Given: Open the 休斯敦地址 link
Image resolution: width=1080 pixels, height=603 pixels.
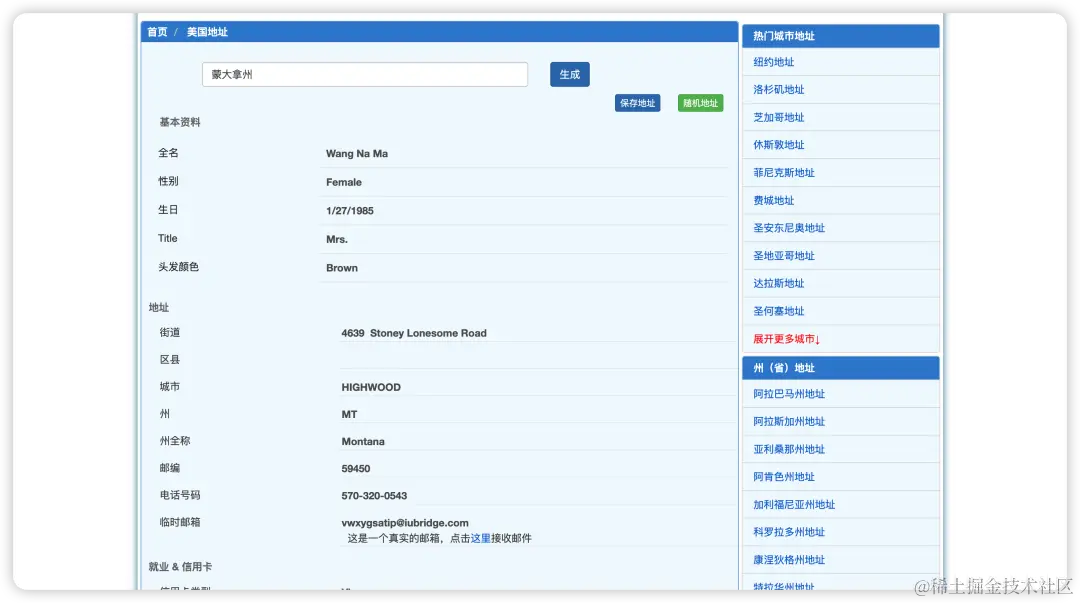Looking at the screenshot, I should 778,145.
